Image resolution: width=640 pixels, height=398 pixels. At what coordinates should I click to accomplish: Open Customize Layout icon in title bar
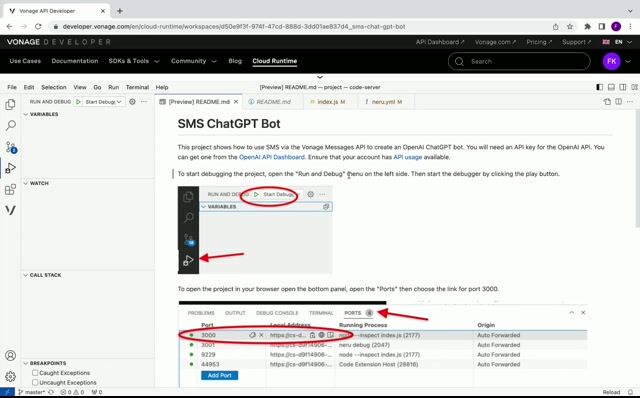[x=634, y=87]
